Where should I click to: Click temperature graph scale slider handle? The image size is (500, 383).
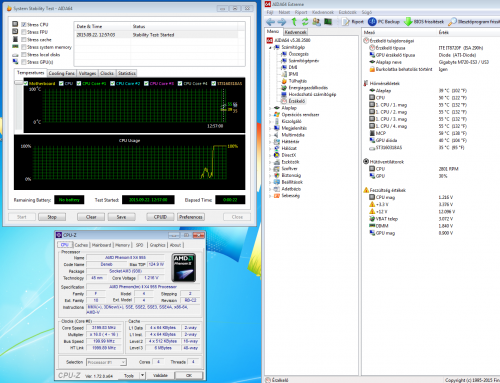18,83
